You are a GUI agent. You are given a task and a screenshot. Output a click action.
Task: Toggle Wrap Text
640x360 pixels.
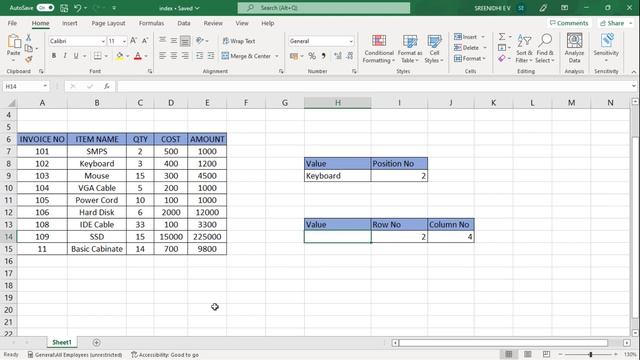tap(239, 41)
